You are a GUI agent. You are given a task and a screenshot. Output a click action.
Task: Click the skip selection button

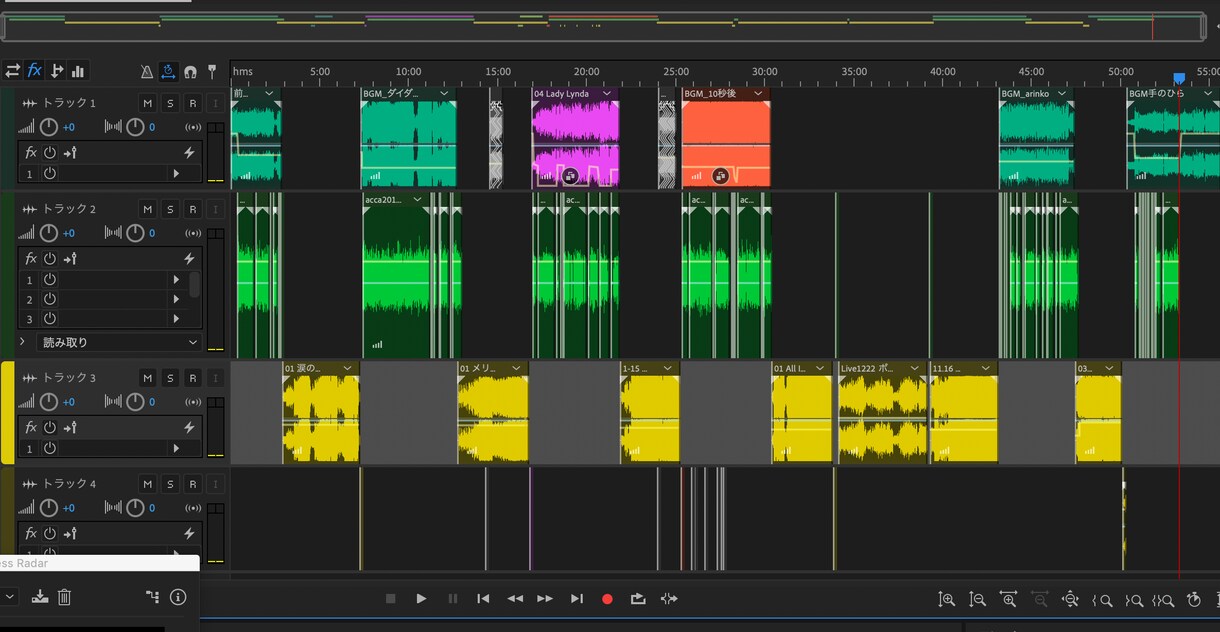pos(669,599)
